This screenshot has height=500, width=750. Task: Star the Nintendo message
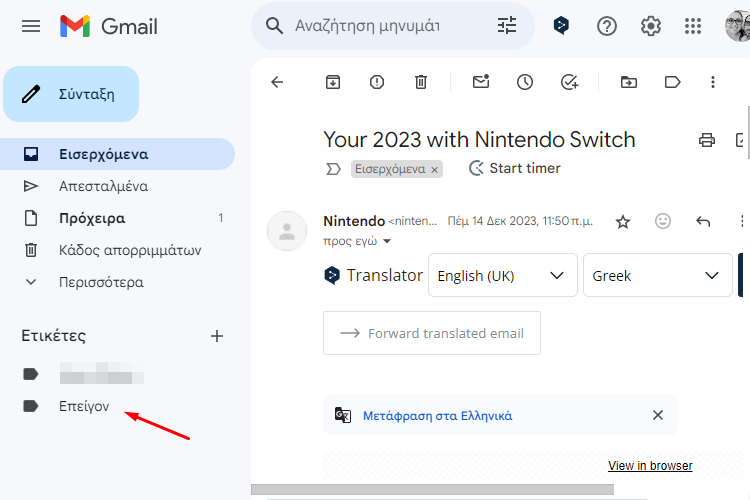click(623, 222)
